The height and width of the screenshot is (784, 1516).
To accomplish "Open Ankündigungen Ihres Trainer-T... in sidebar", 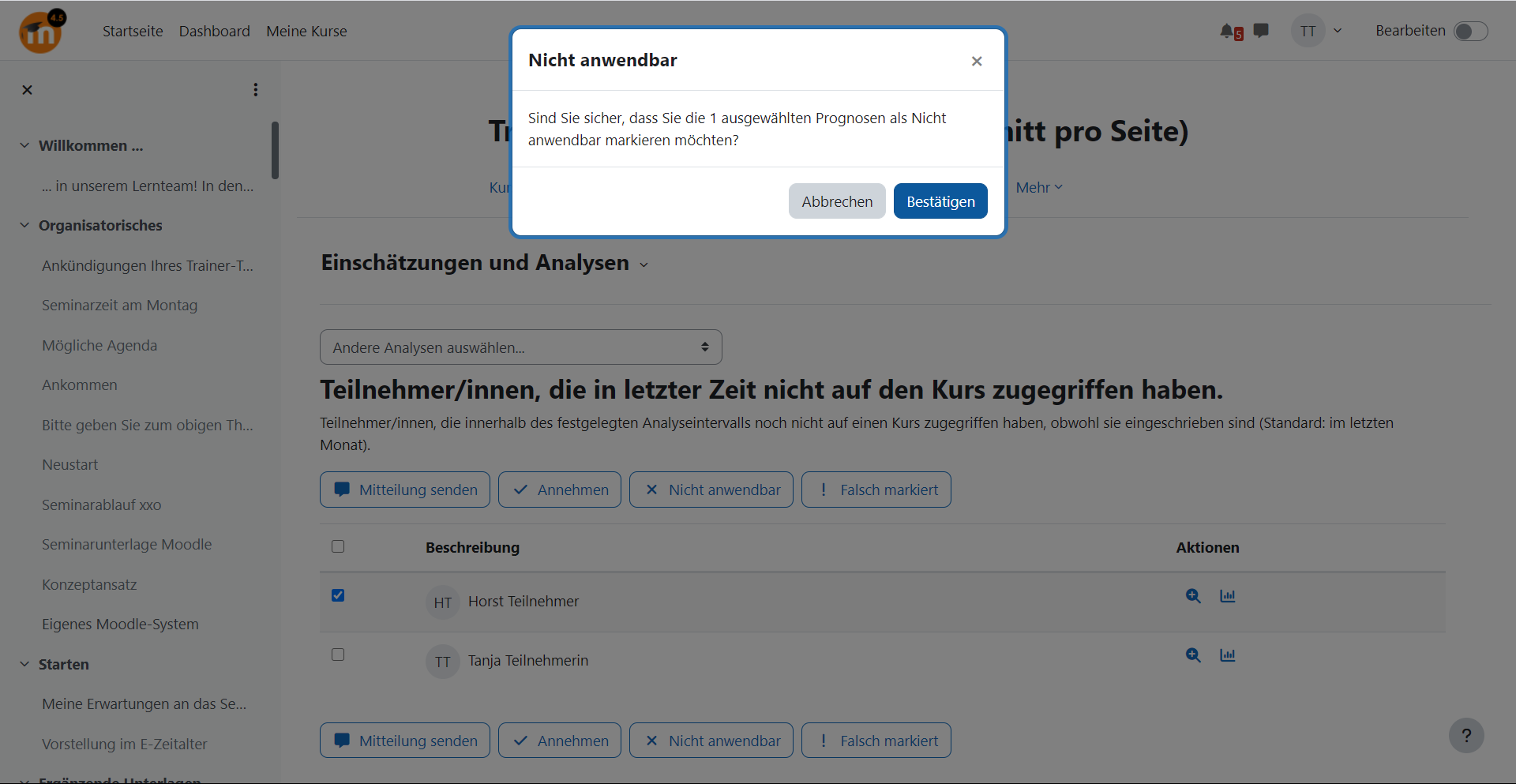I will tap(148, 265).
